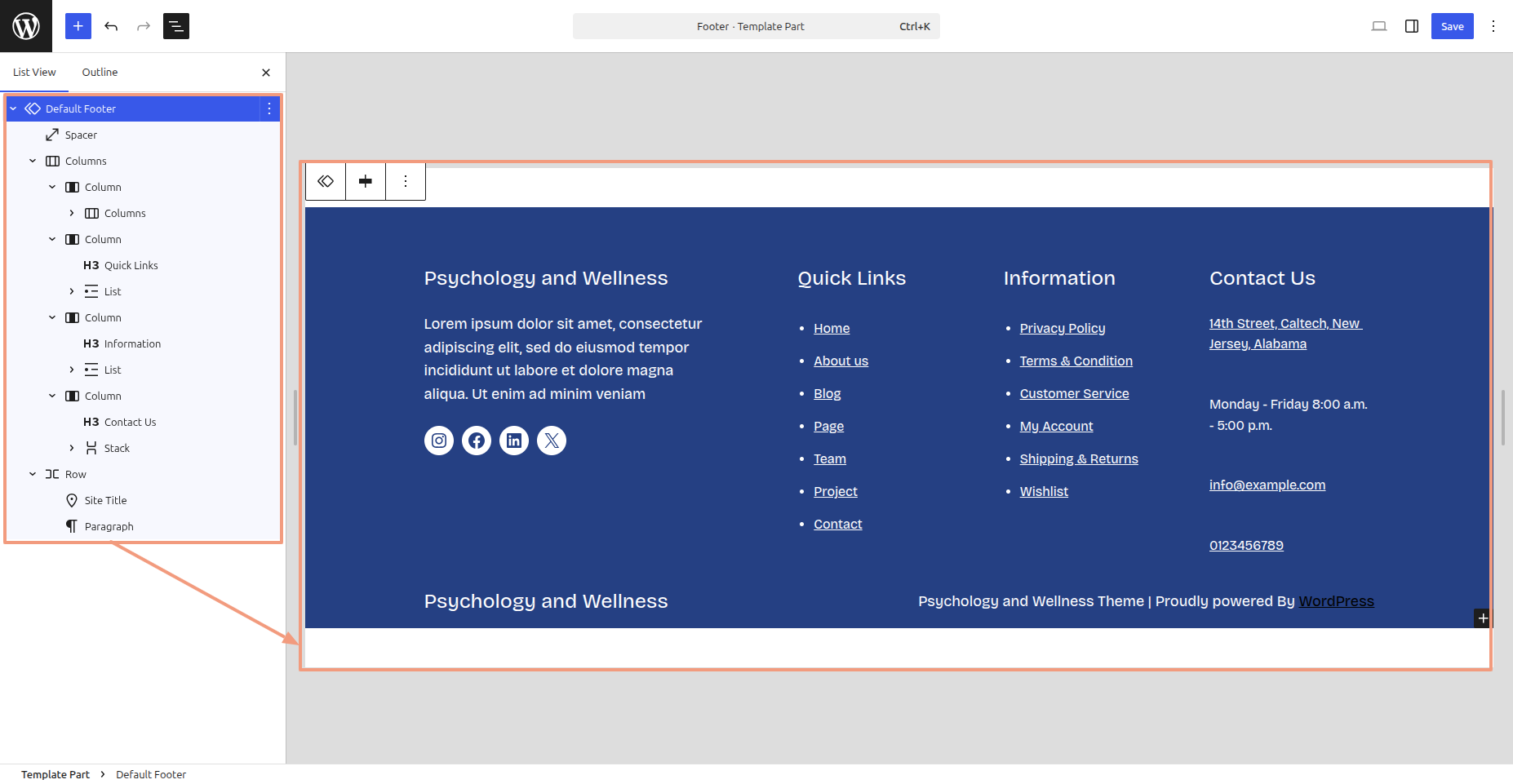Screen dimensions: 1513x784
Task: Select the Information heading in canvas
Action: (1059, 278)
